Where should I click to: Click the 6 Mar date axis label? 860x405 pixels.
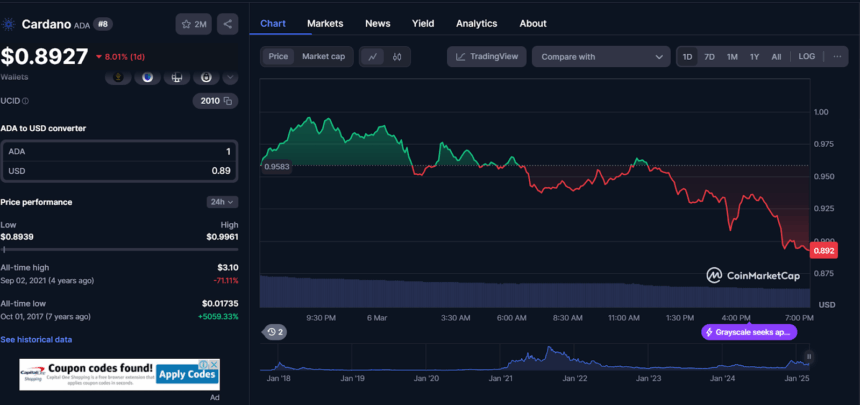click(x=377, y=318)
